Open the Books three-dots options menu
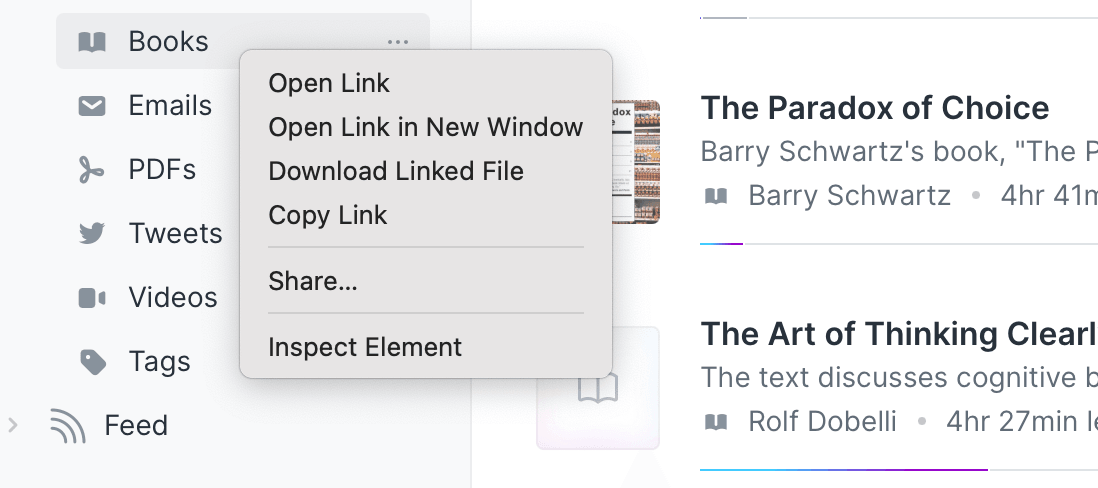This screenshot has height=488, width=1098. [x=398, y=42]
